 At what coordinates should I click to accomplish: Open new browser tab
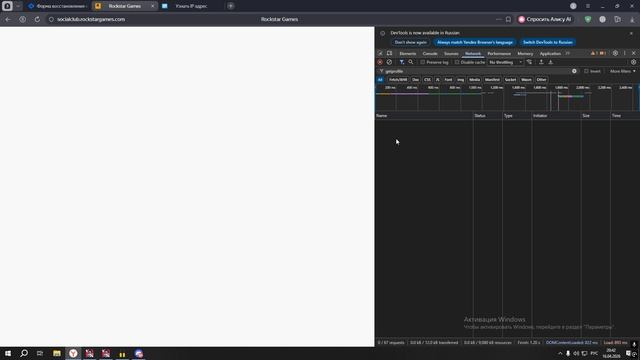[x=231, y=6]
